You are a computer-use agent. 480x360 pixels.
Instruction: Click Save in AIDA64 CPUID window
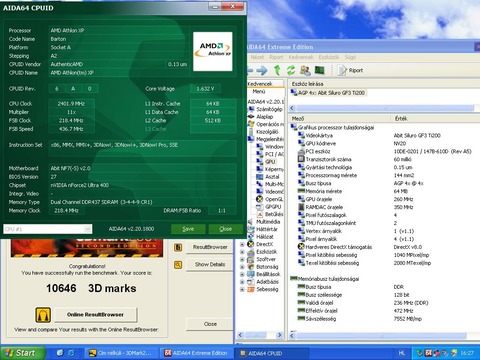[188, 229]
